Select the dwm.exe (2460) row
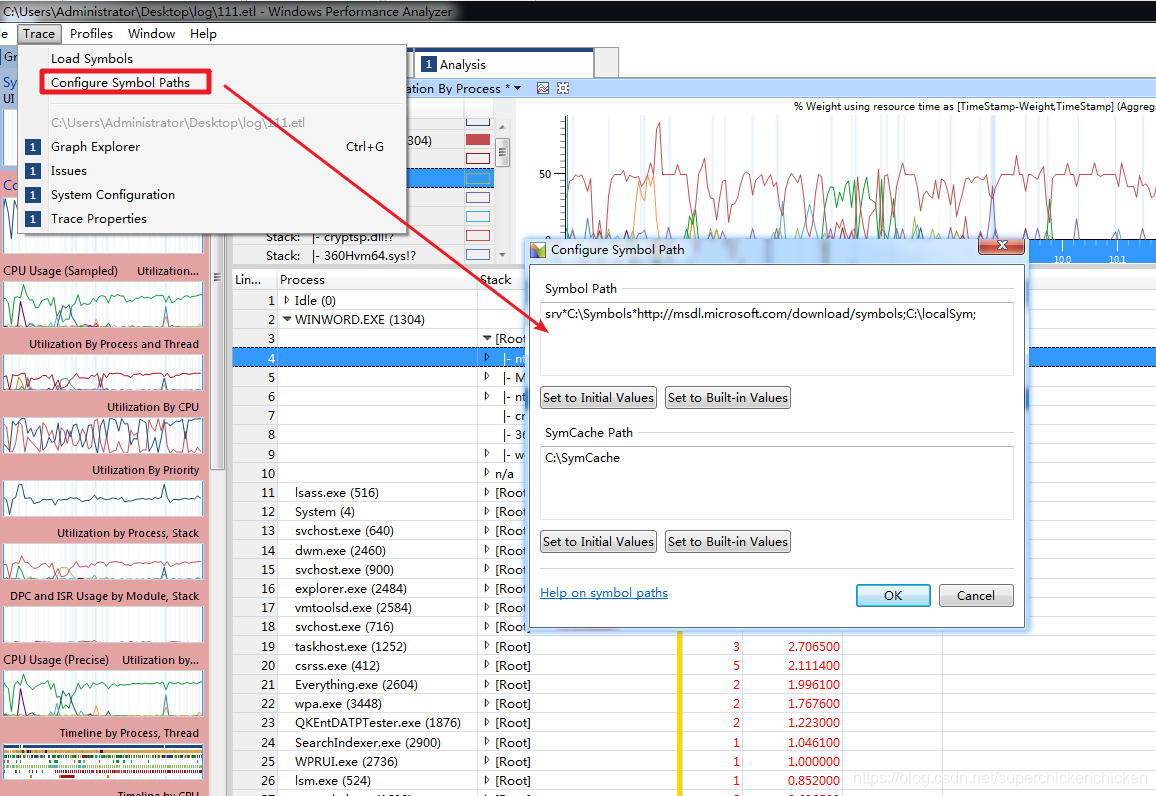This screenshot has height=796, width=1156. point(340,550)
